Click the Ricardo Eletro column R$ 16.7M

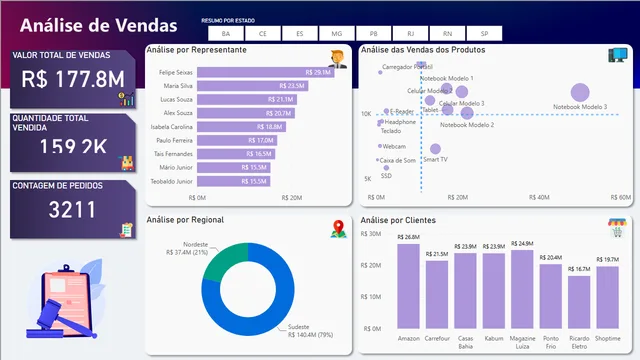tap(579, 302)
